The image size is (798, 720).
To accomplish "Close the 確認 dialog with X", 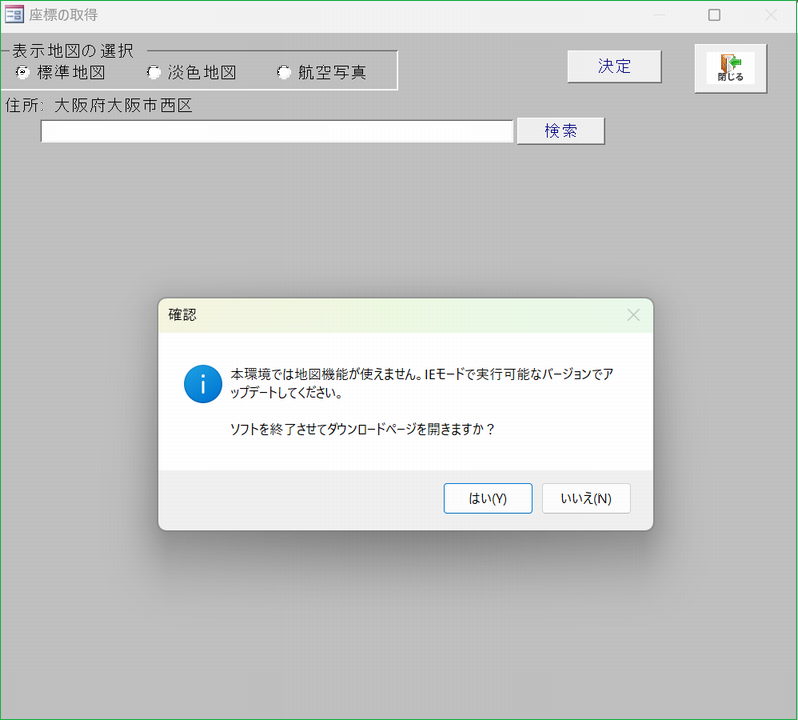I will tap(633, 315).
